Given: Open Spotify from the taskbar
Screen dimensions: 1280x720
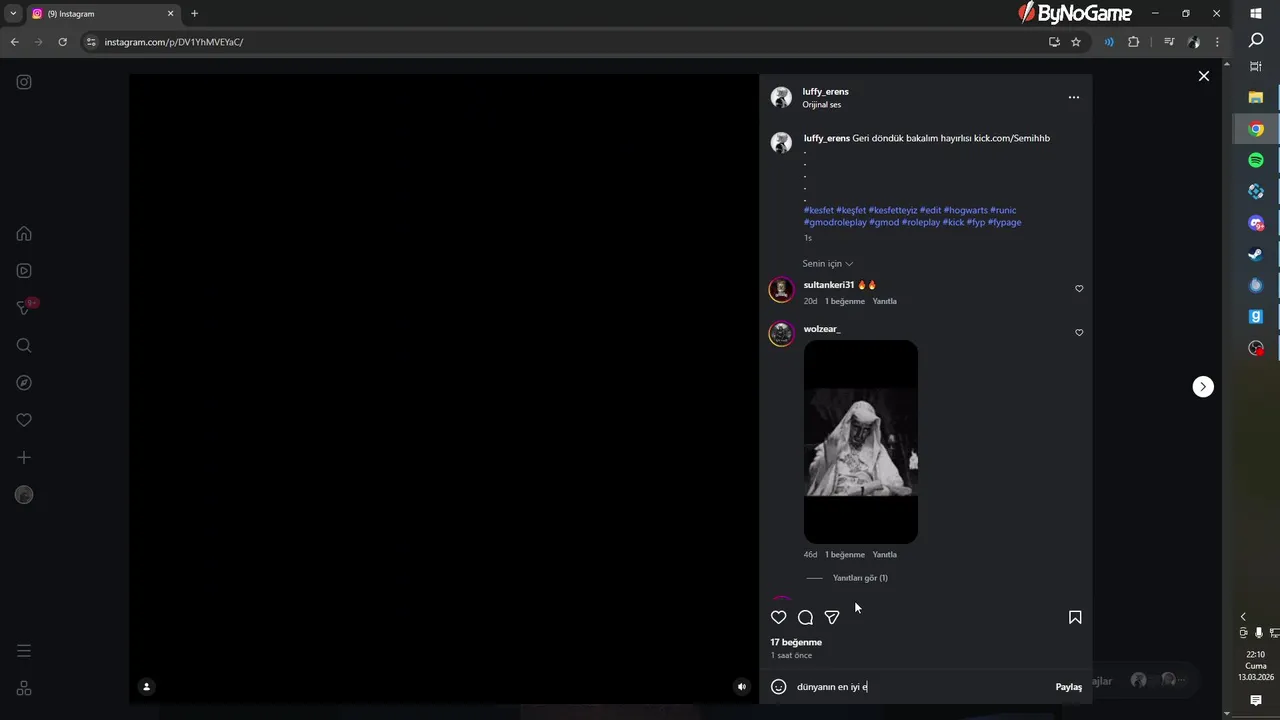Looking at the screenshot, I should coord(1256,160).
